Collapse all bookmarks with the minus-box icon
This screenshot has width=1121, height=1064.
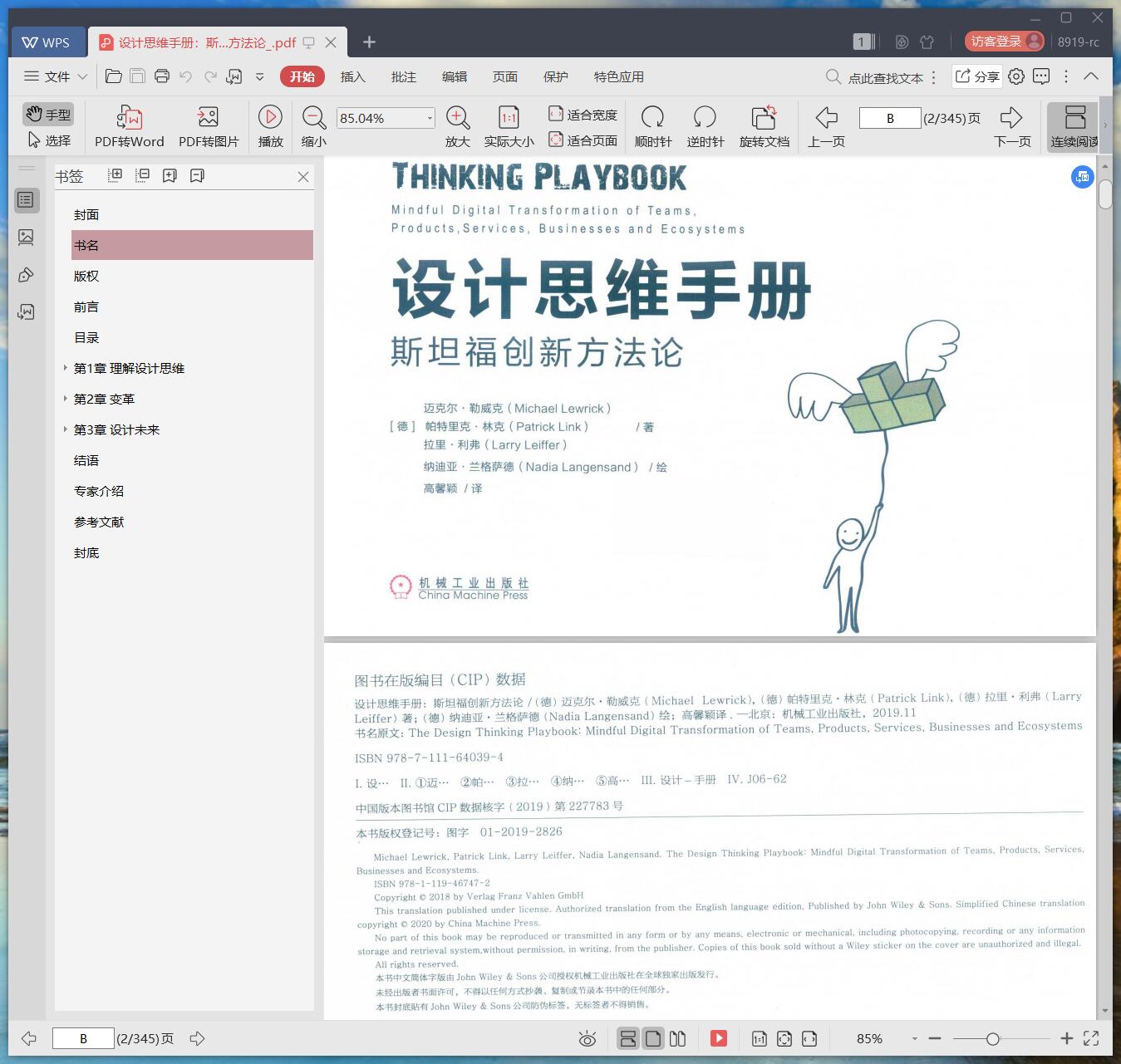point(143,175)
